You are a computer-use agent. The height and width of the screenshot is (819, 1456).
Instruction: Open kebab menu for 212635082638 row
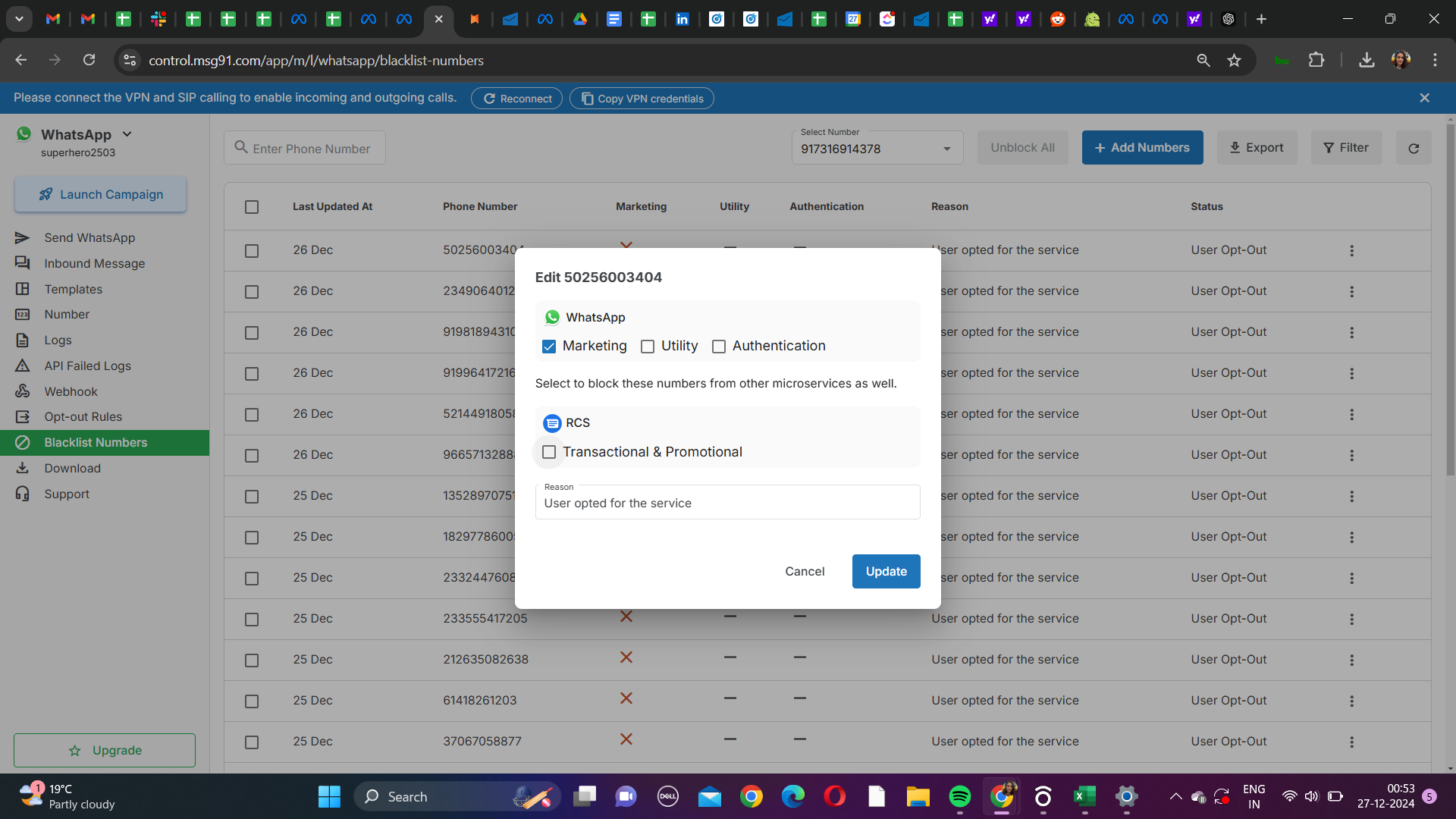pos(1351,660)
